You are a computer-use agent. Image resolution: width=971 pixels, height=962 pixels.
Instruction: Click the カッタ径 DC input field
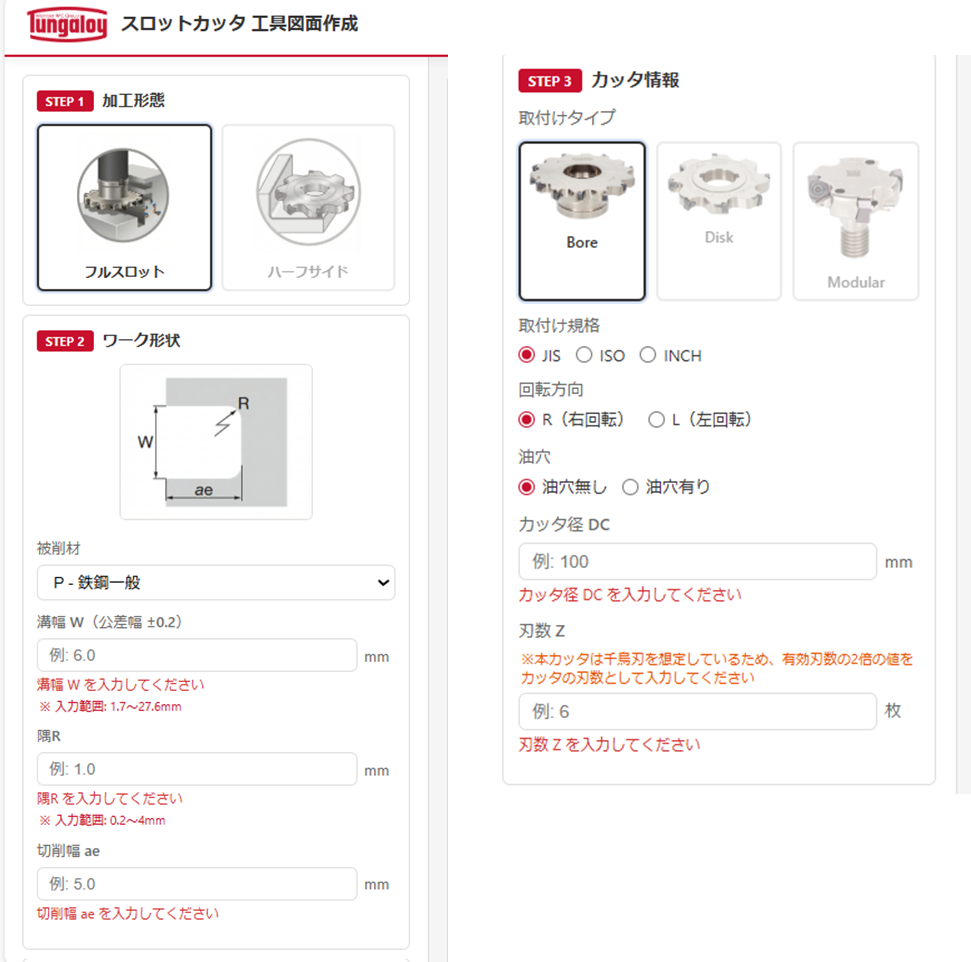697,562
